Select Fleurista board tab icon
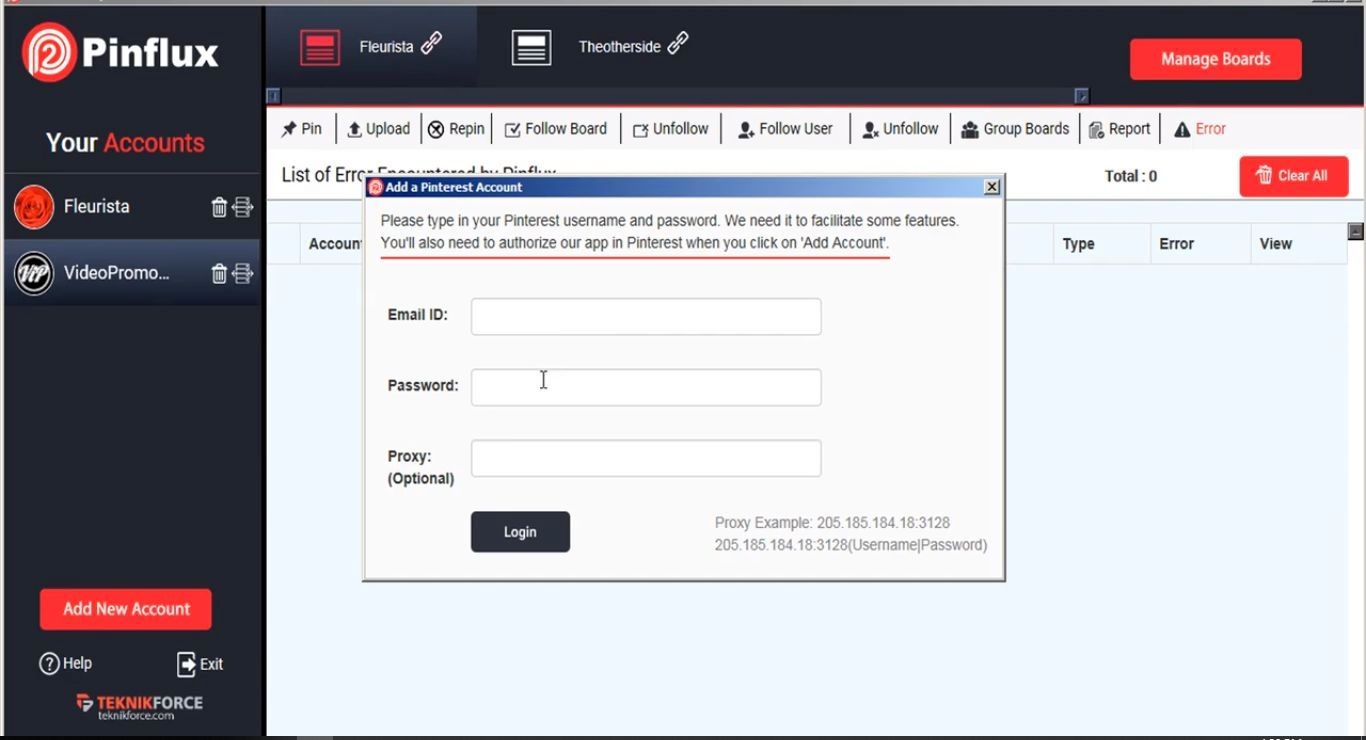Viewport: 1366px width, 740px height. coord(320,47)
